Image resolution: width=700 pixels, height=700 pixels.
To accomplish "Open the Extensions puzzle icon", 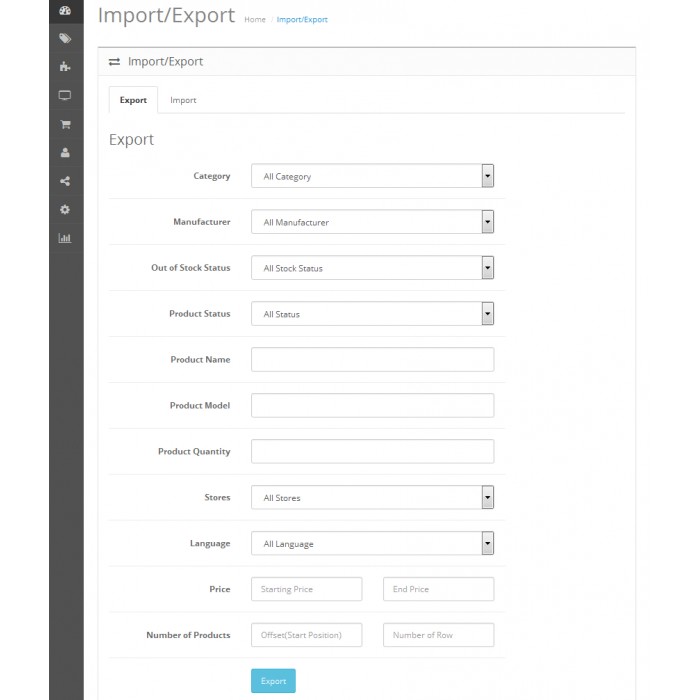I will 65,67.
